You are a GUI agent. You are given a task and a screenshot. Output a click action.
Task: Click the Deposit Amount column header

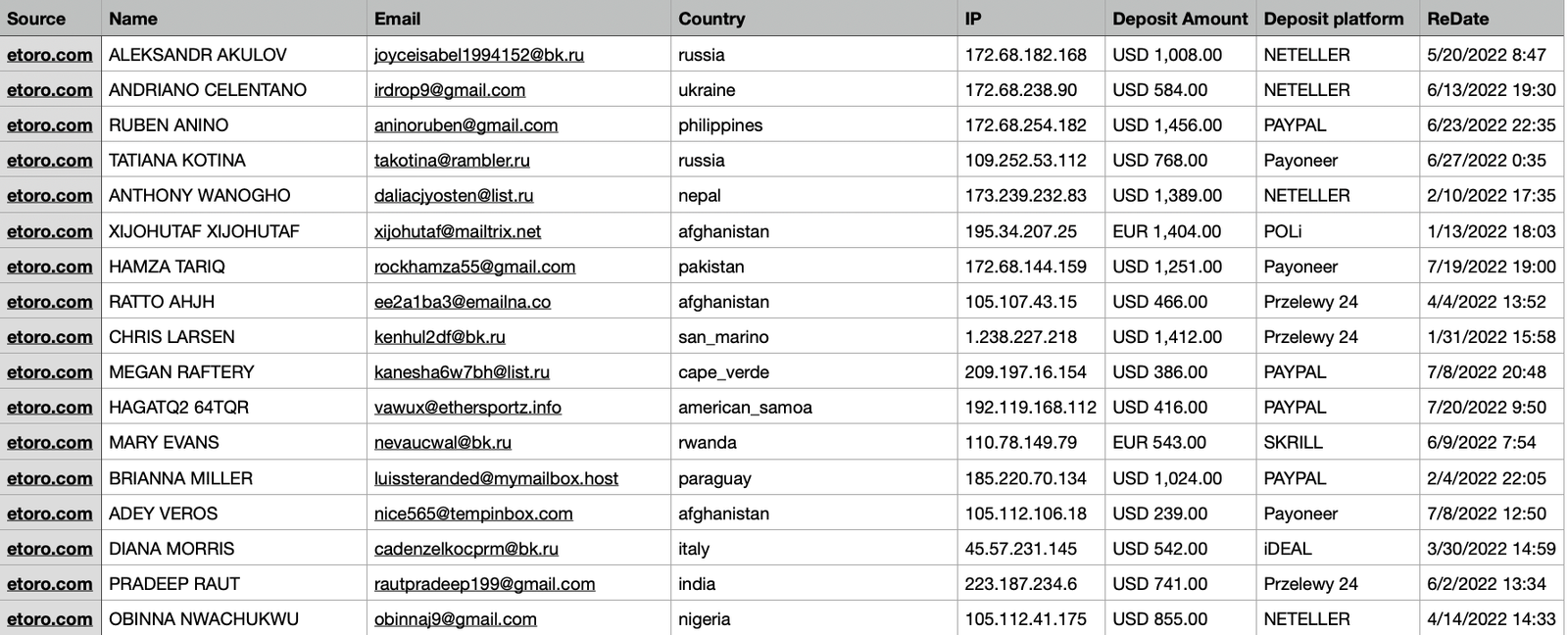click(1179, 19)
